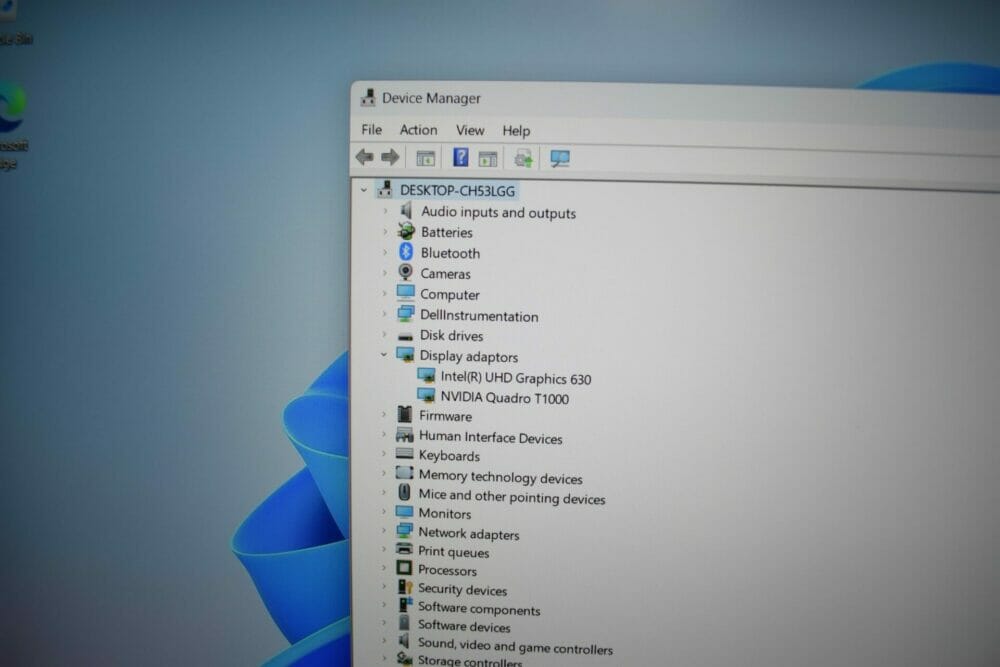Viewport: 1000px width, 667px height.
Task: Click the Mice and pointing devices icon
Action: [404, 492]
